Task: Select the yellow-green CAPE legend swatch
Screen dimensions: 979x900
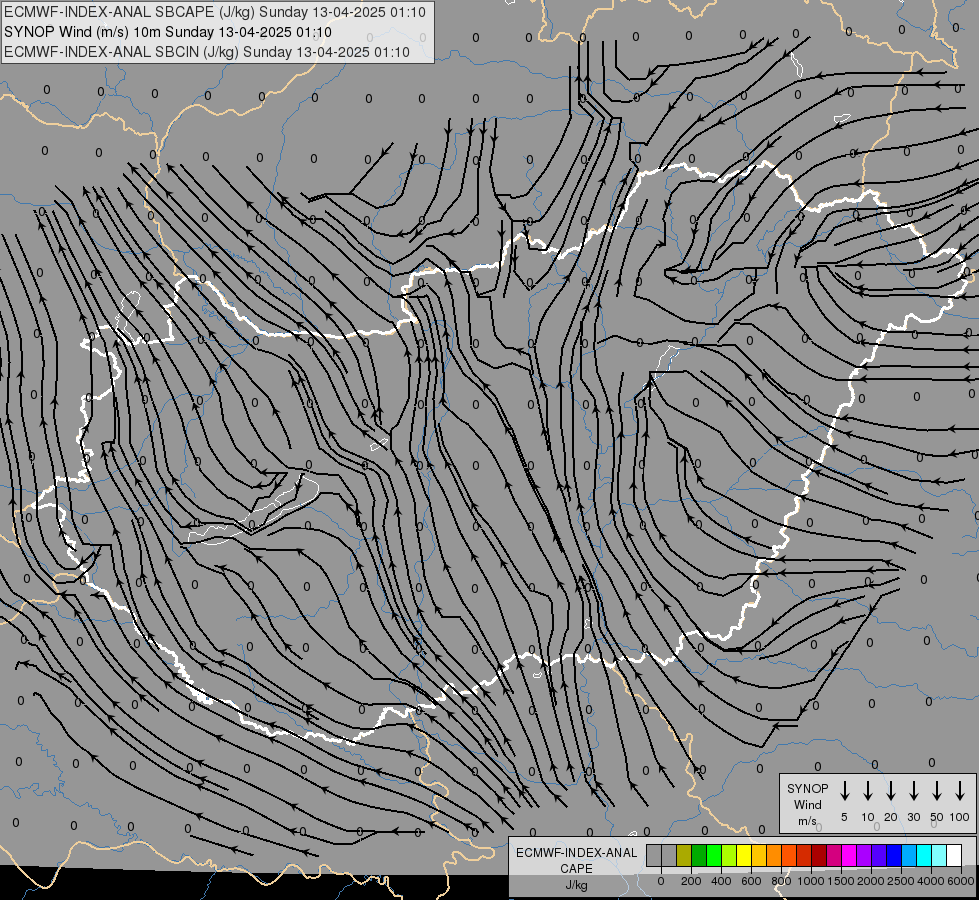Action: tap(729, 855)
